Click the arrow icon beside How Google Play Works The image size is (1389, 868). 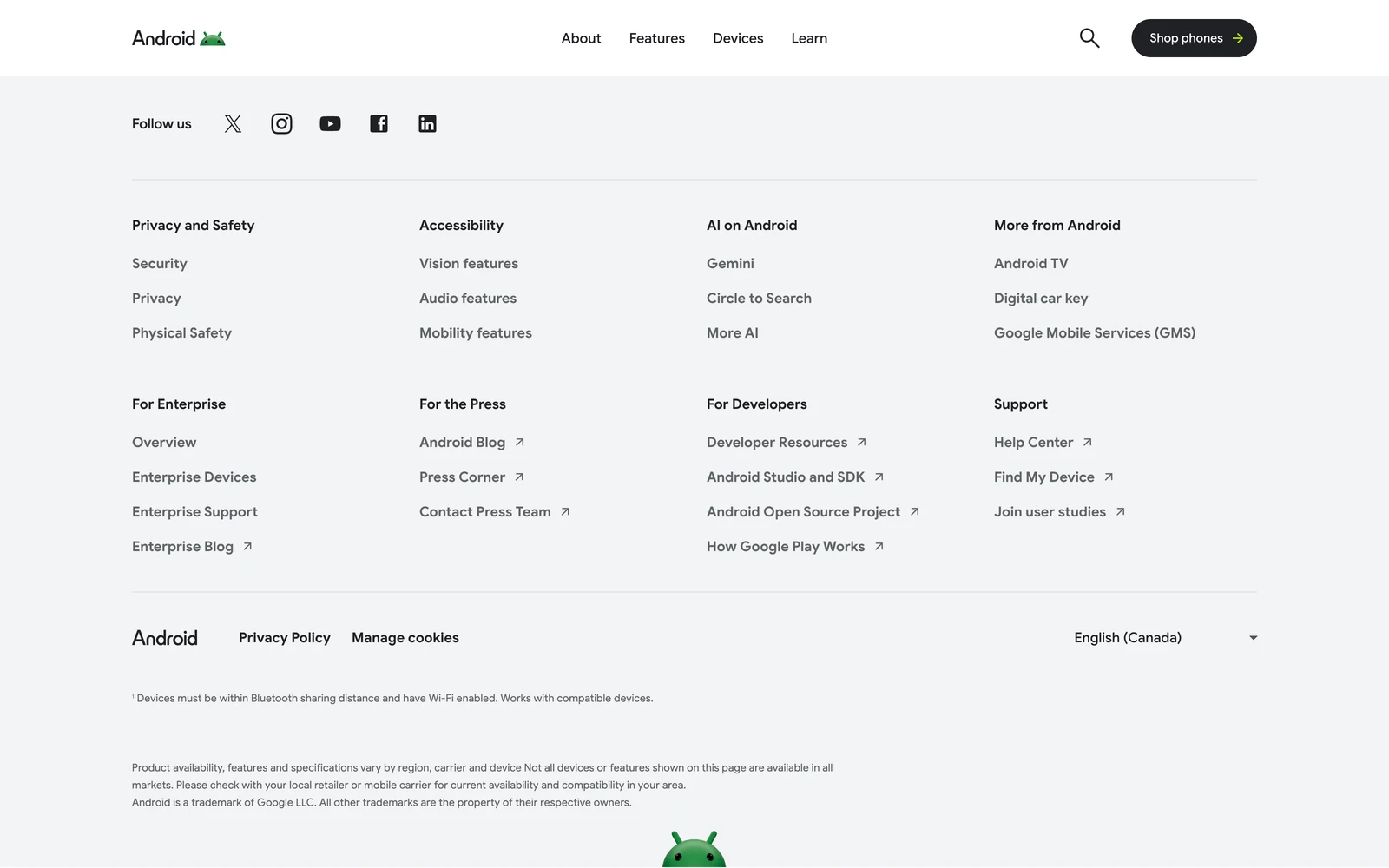879,547
